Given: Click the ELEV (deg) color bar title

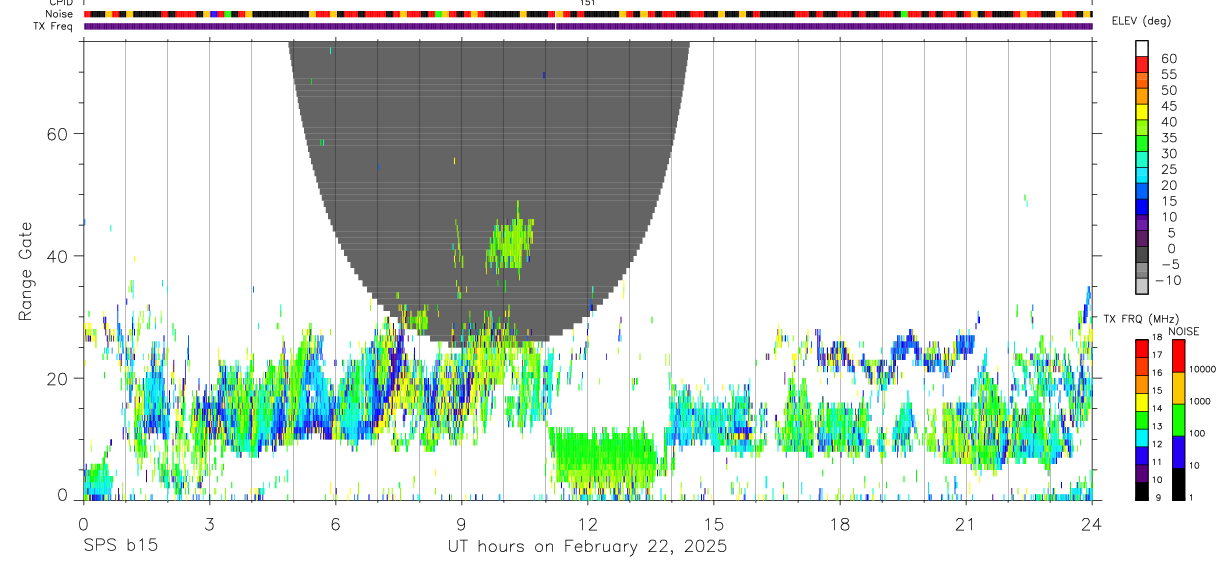Looking at the screenshot, I should point(1142,22).
